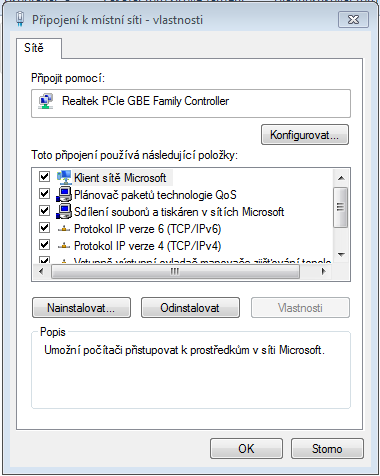Viewport: 380px width, 476px height.
Task: Switch to the Sítě tab
Action: (34, 48)
